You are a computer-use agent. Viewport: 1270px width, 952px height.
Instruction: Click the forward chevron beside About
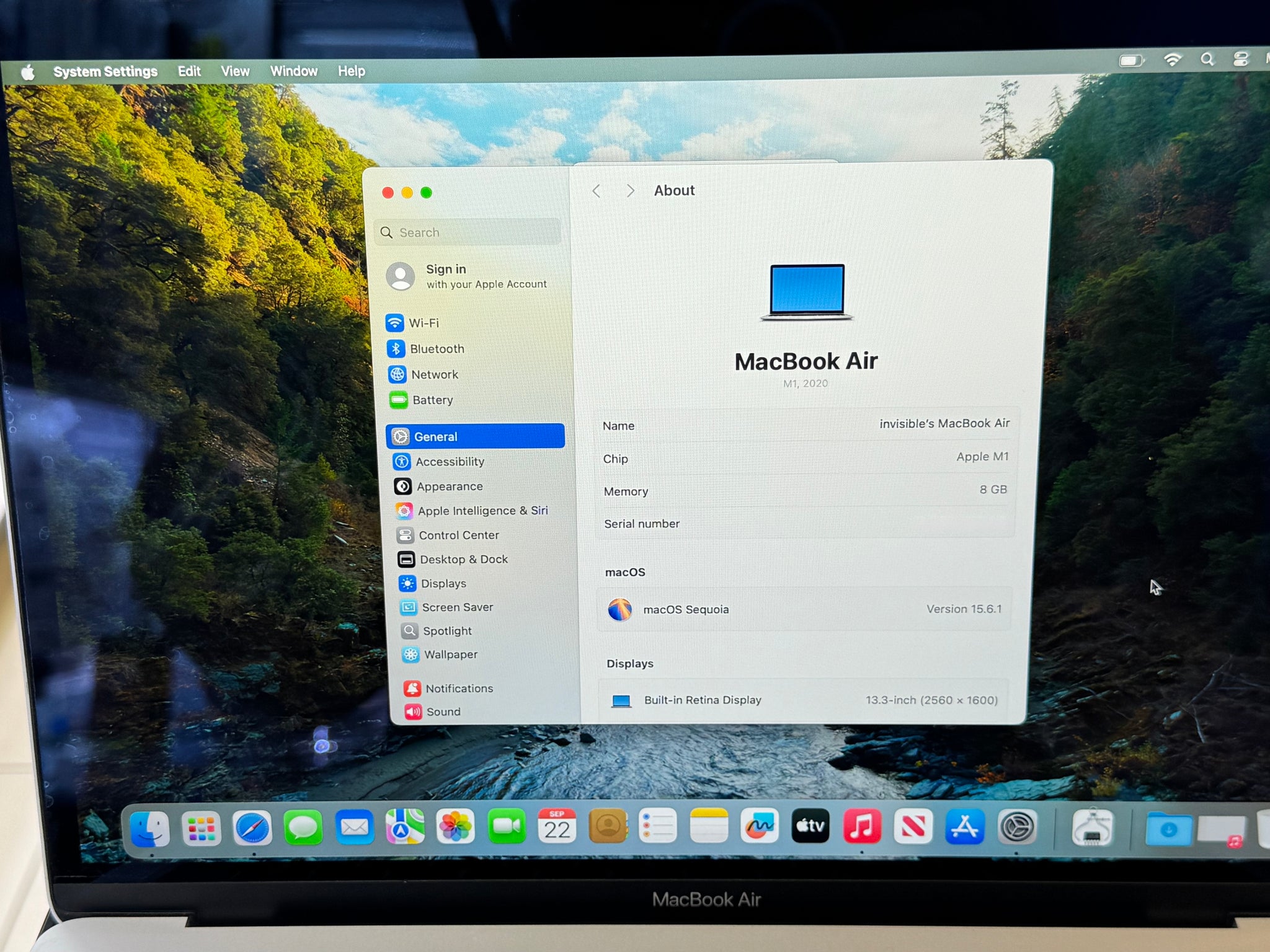click(x=630, y=191)
